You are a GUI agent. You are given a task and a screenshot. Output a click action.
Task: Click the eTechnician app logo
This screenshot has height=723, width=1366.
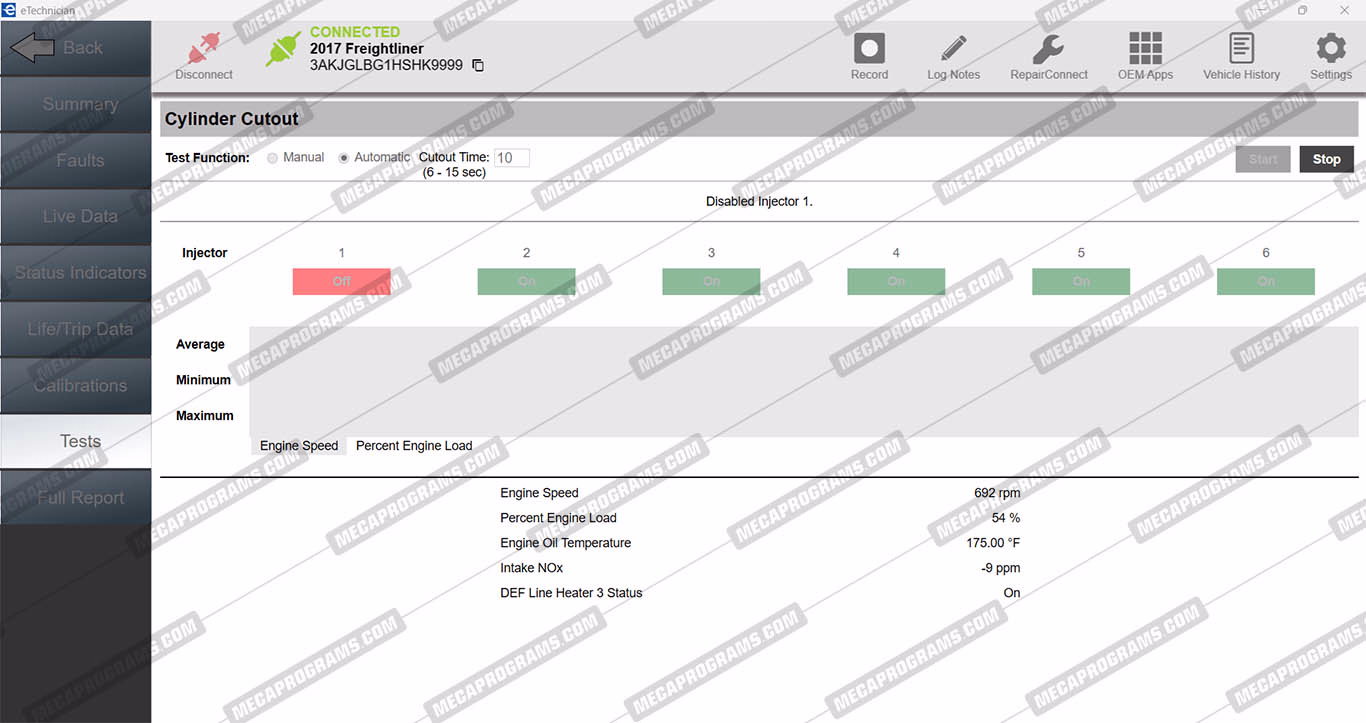[x=9, y=10]
